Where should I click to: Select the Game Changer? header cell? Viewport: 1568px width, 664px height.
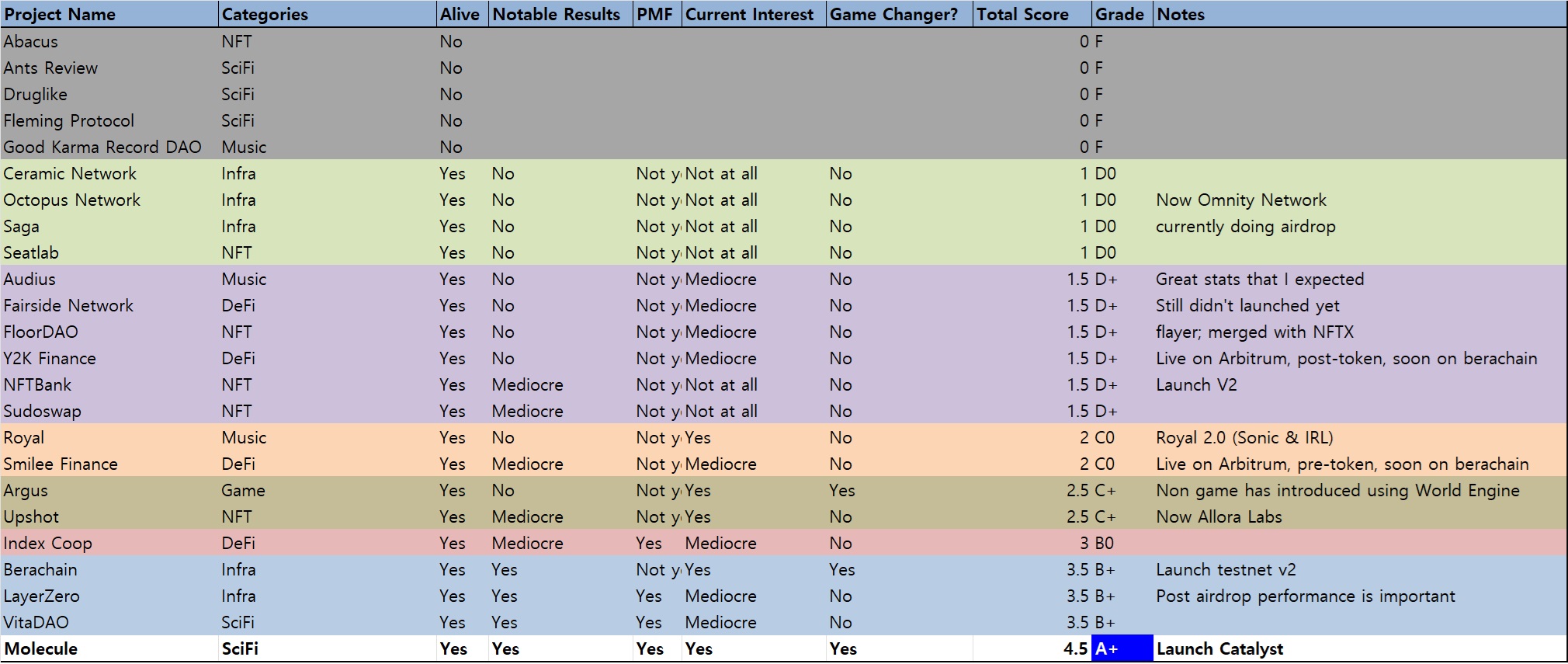pos(899,14)
